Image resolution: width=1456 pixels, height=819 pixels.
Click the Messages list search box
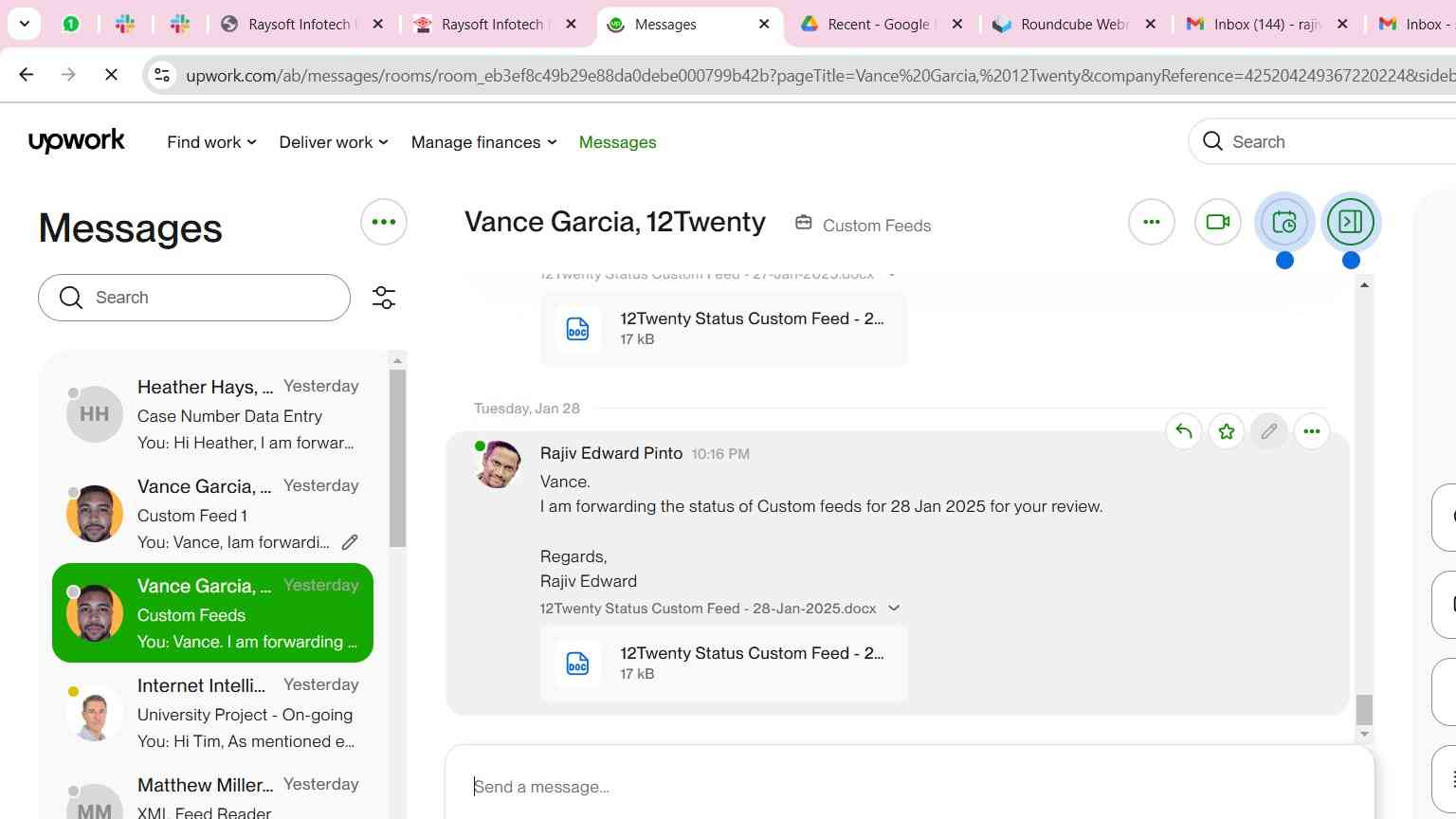194,298
